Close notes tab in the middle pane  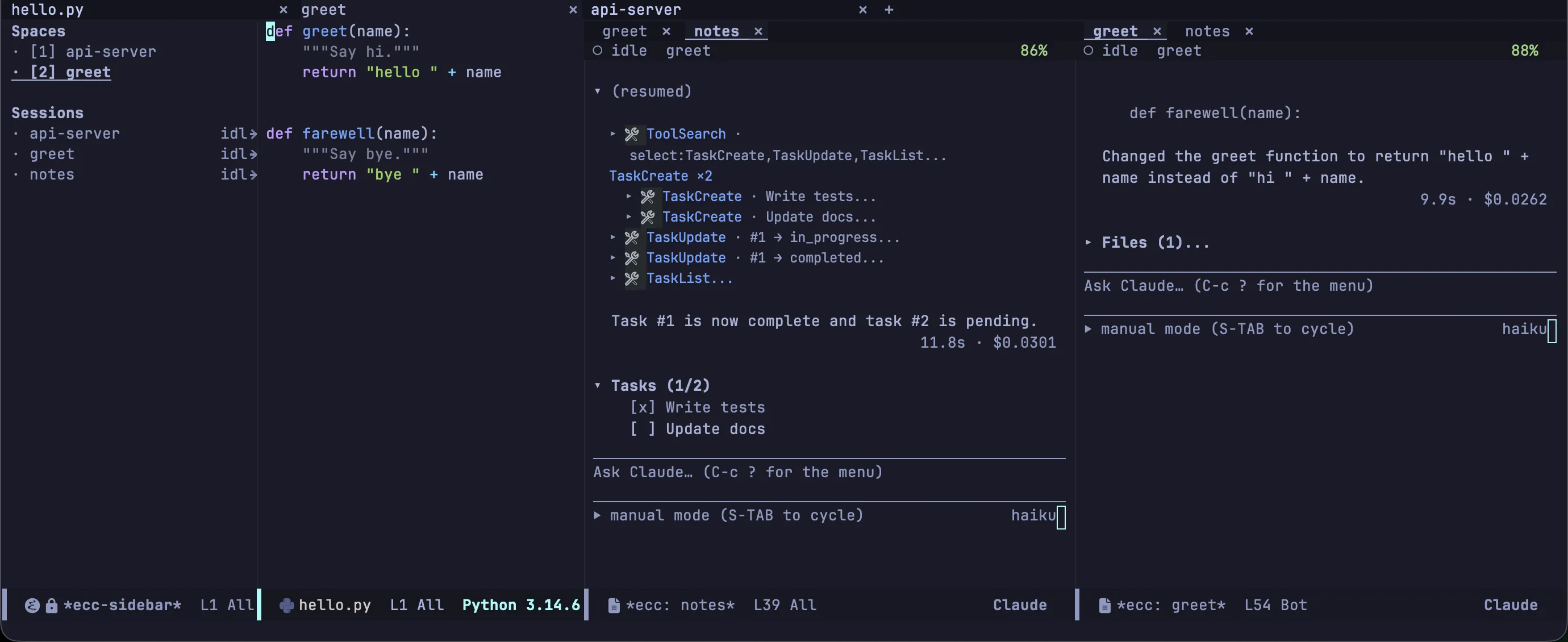[x=758, y=31]
